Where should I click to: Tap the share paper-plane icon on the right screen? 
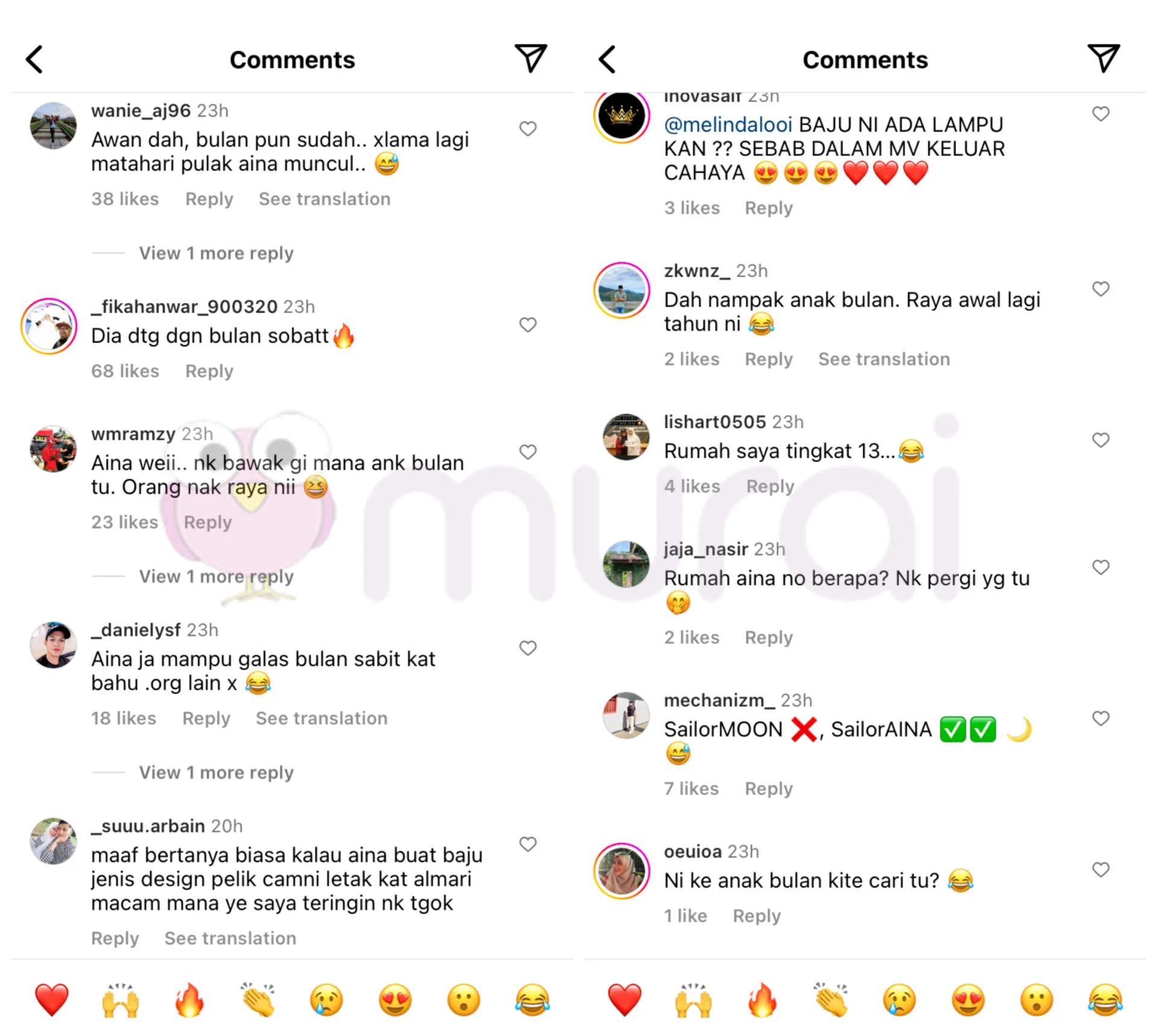1103,58
